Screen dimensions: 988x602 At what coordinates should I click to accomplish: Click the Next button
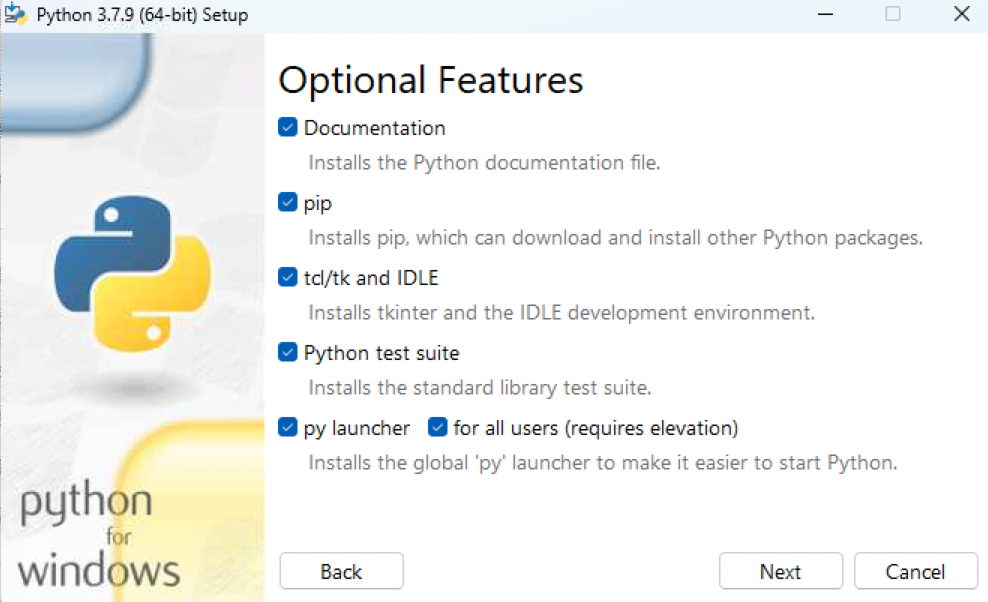781,571
